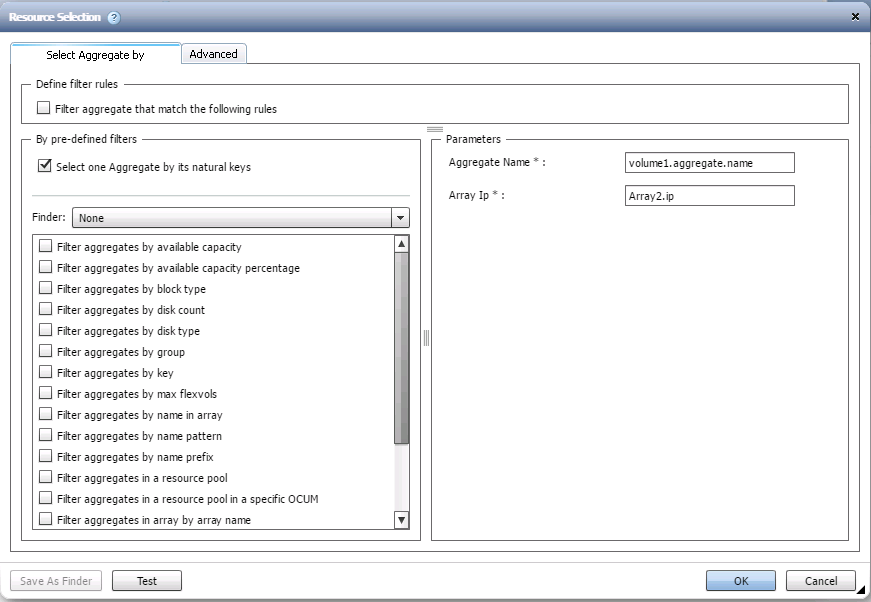Click the horizontal splitter grip above Parameters
871x602 pixels.
tap(435, 129)
